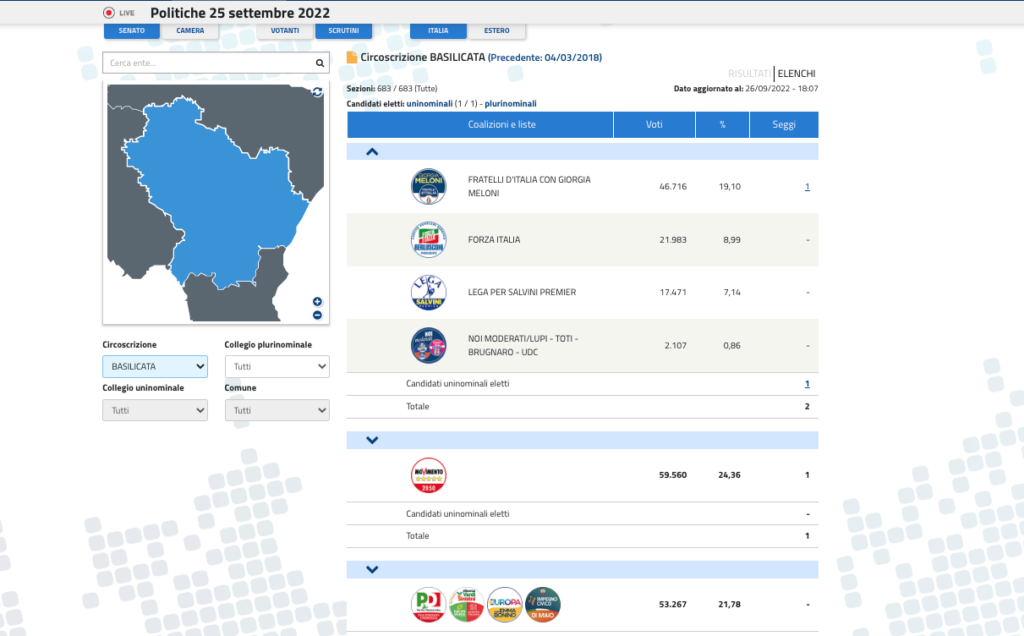Screen dimensions: 1024x636
Task: Expand the center-left coalition chevron
Action: (372, 569)
